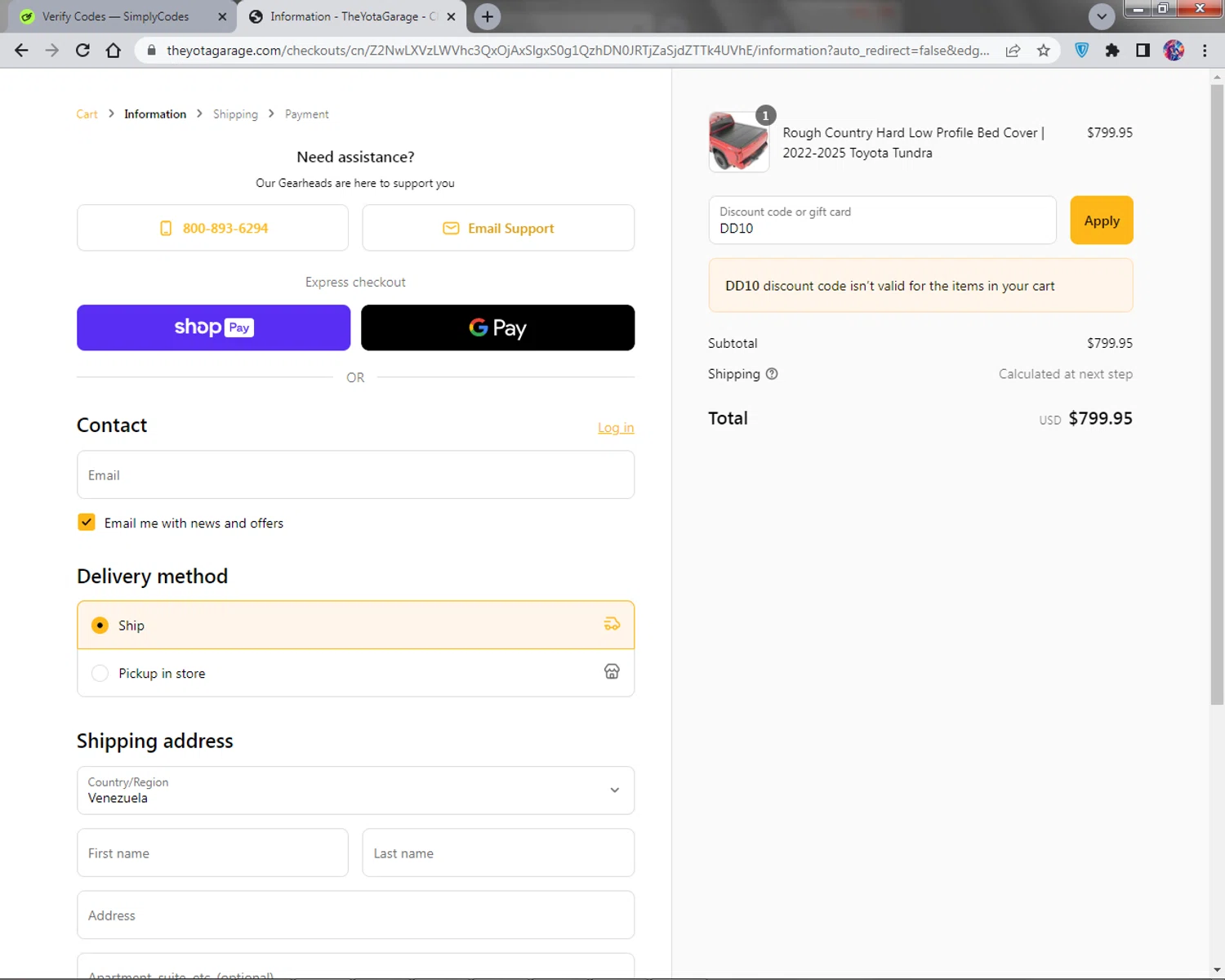Click the browser forward arrow
Viewport: 1225px width, 980px height.
point(52,51)
